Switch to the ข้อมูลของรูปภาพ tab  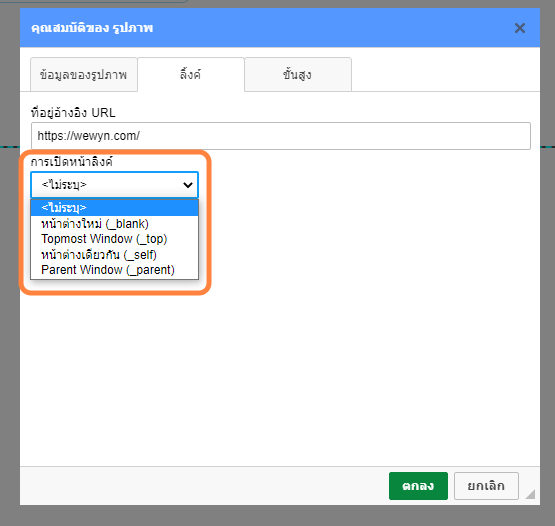click(84, 75)
